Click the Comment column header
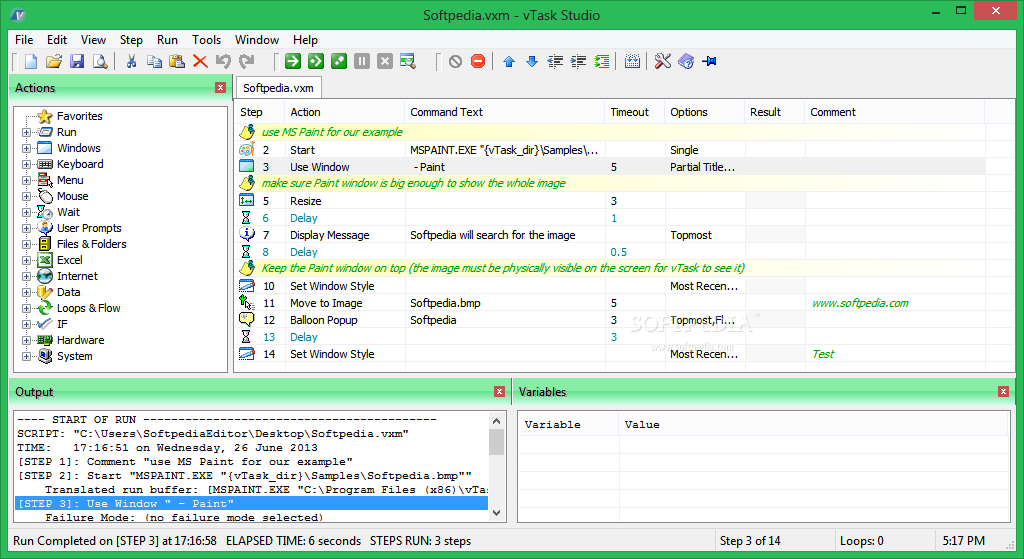 tap(894, 112)
